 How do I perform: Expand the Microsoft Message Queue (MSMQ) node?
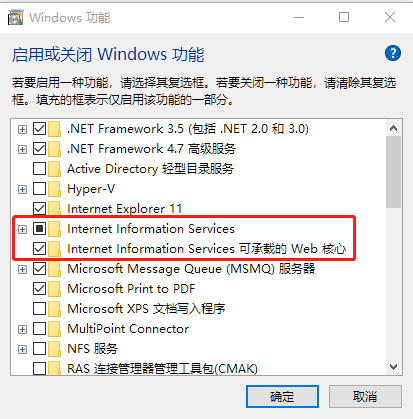22,269
